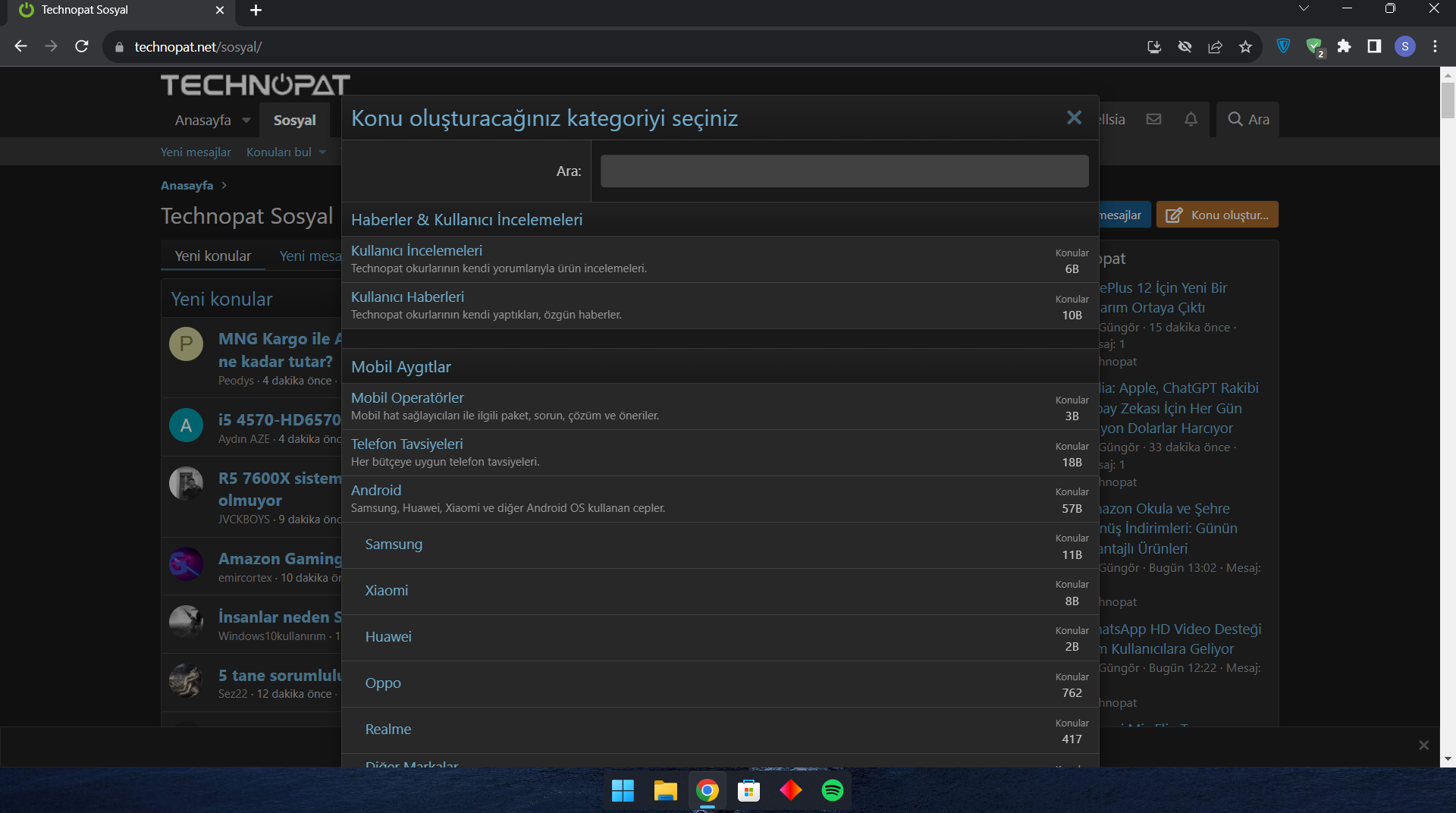Open JVCKBOYS user avatar
Image resolution: width=1456 pixels, height=813 pixels.
pos(186,483)
